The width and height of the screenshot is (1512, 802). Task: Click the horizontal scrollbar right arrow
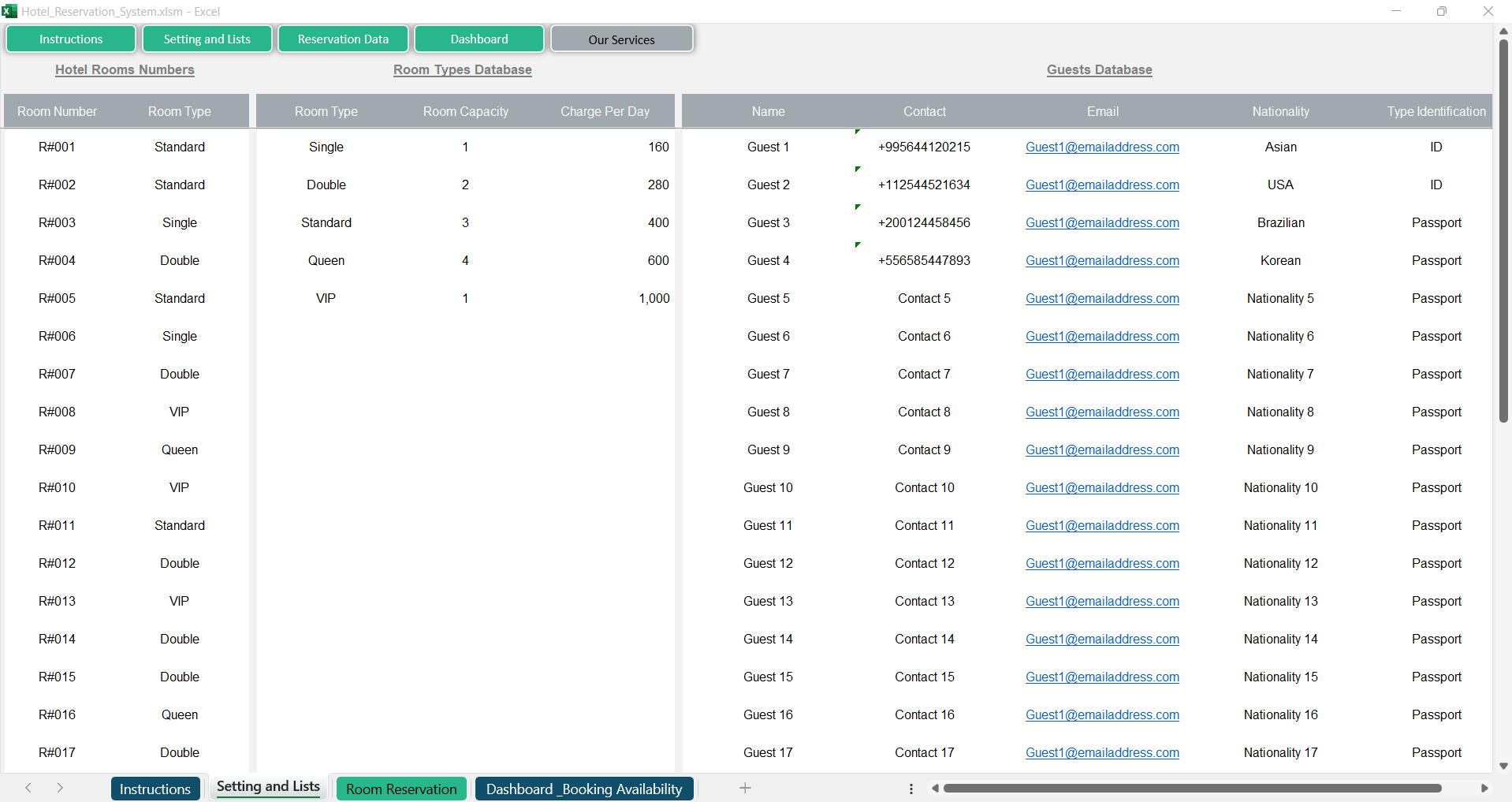tap(1484, 789)
